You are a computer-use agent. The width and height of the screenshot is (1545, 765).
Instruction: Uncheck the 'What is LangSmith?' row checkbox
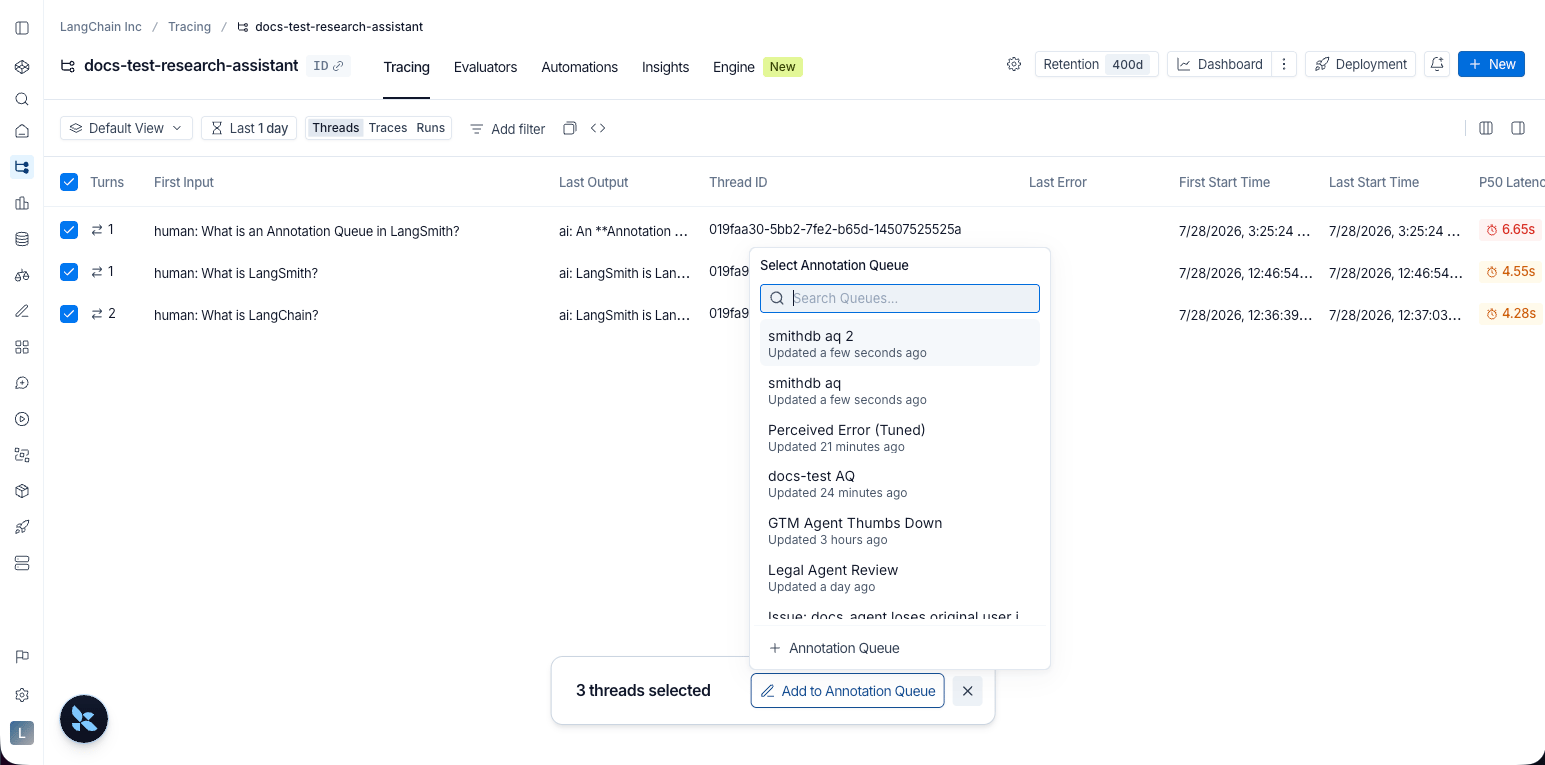(x=69, y=272)
